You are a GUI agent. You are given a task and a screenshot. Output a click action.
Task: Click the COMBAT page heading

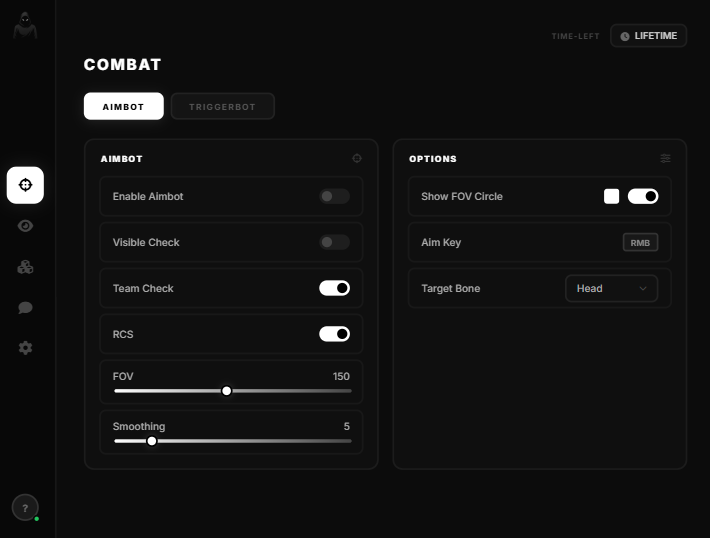click(x=122, y=64)
